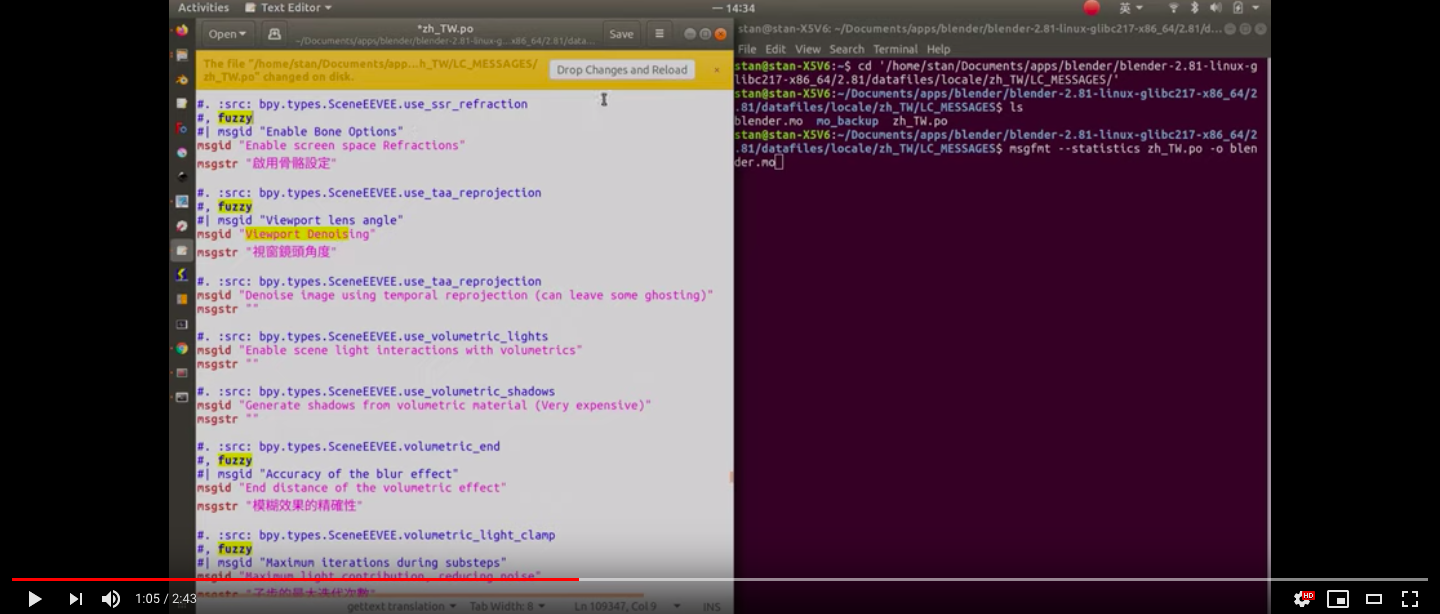Viewport: 1440px width, 614px height.
Task: Open the Terminal Edit menu
Action: pyautogui.click(x=776, y=49)
